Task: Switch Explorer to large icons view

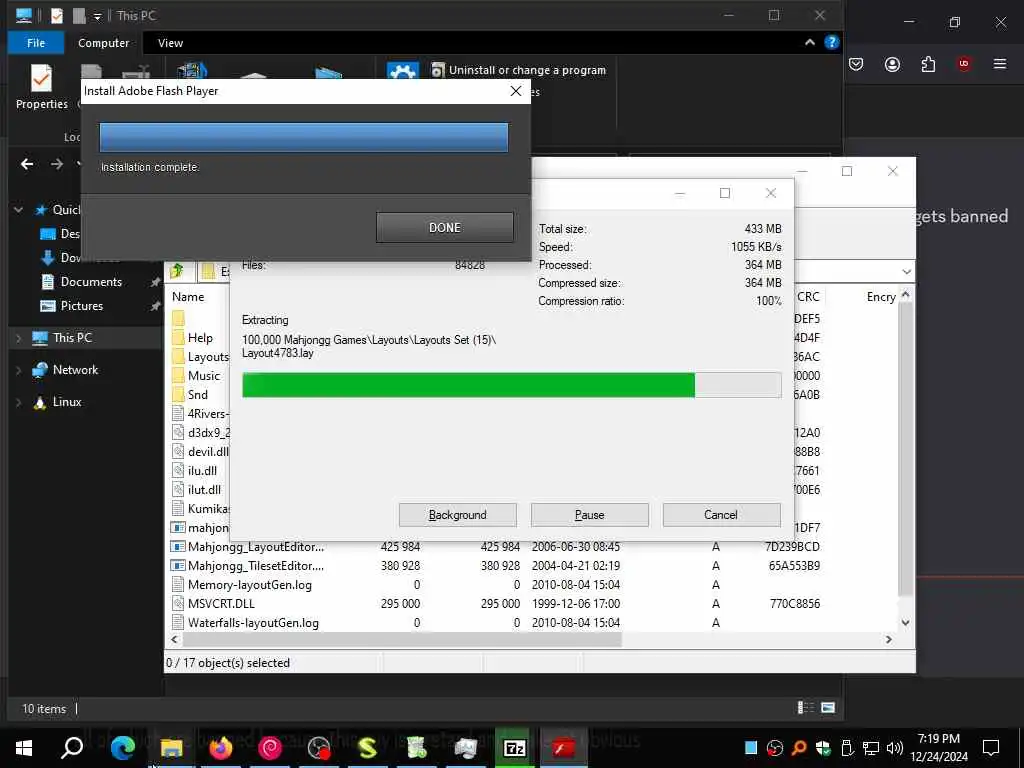Action: coord(827,708)
